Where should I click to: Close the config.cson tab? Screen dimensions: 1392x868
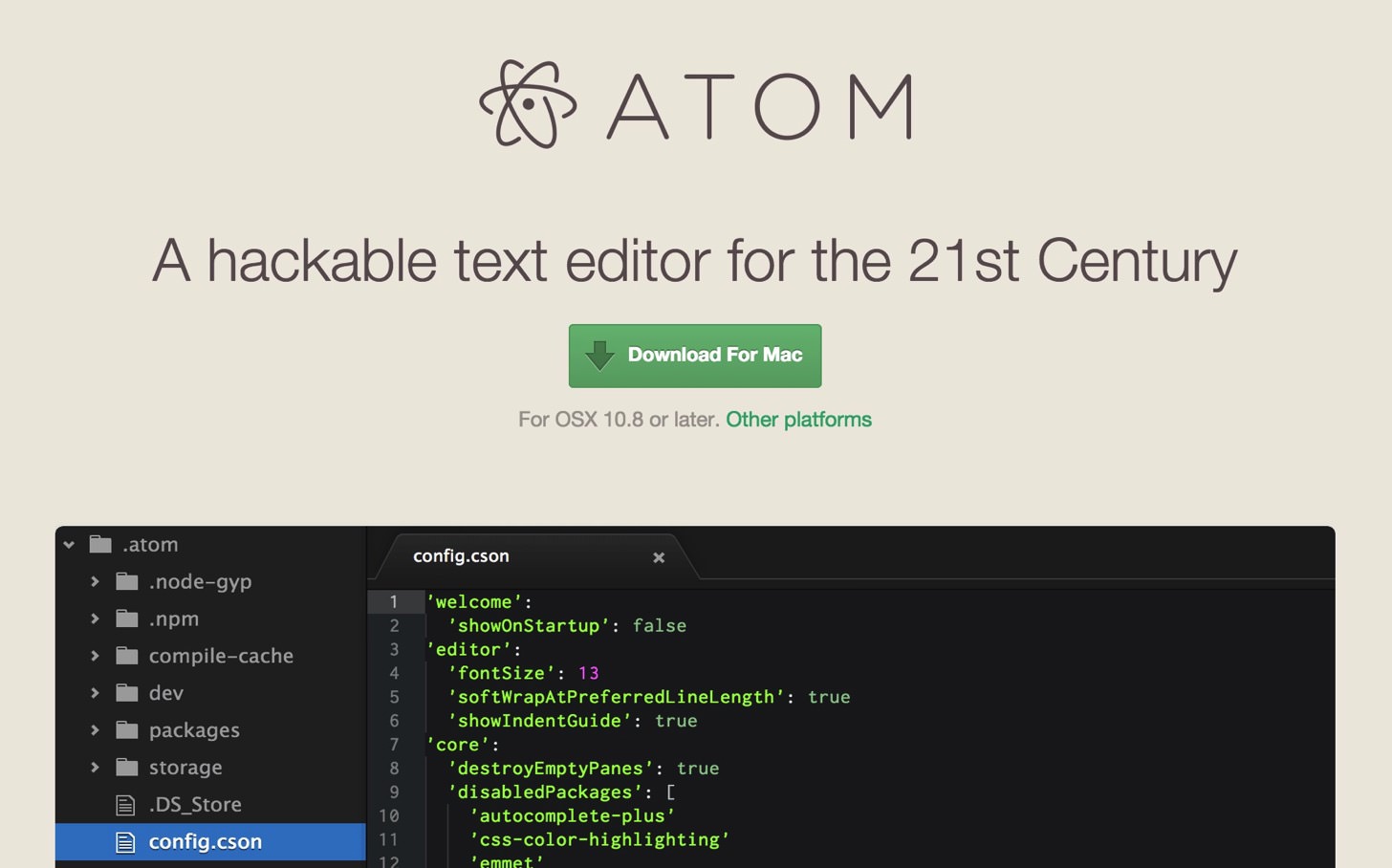[659, 557]
